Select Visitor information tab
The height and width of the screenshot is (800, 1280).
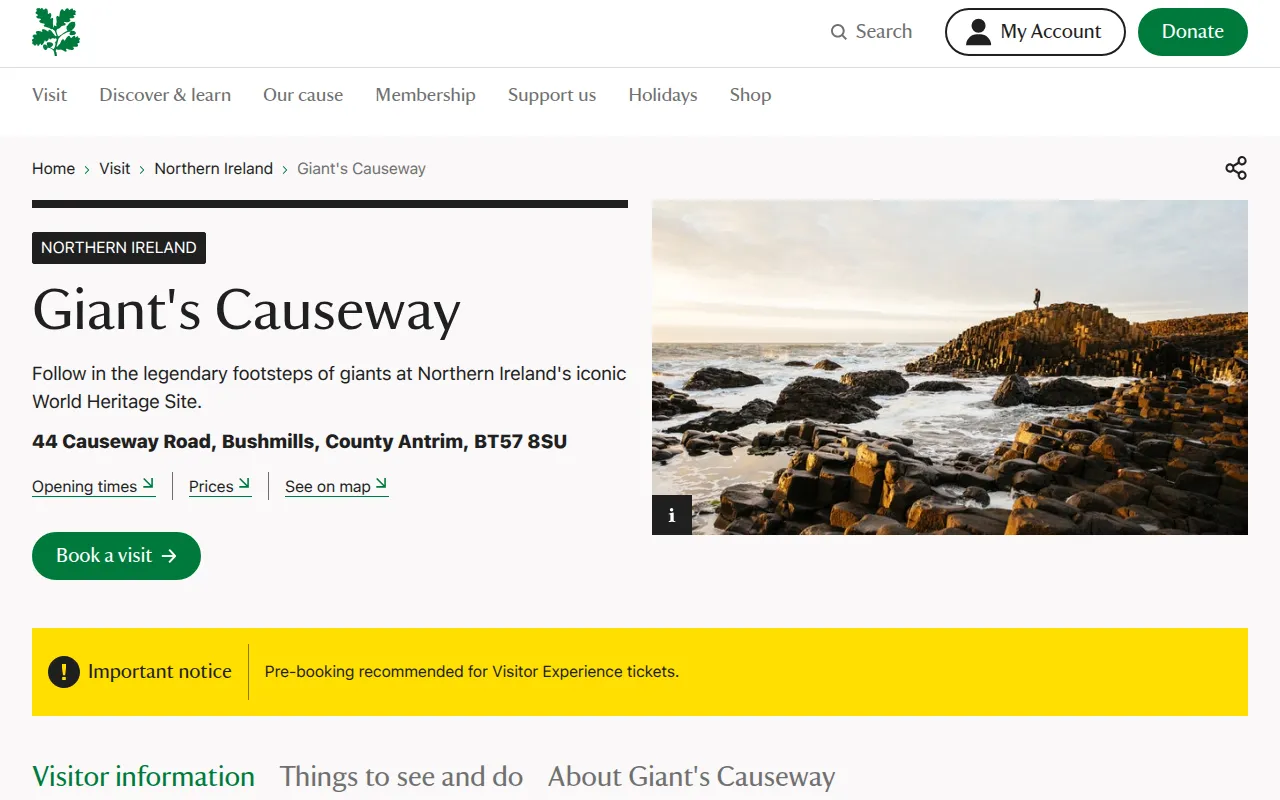pyautogui.click(x=143, y=777)
